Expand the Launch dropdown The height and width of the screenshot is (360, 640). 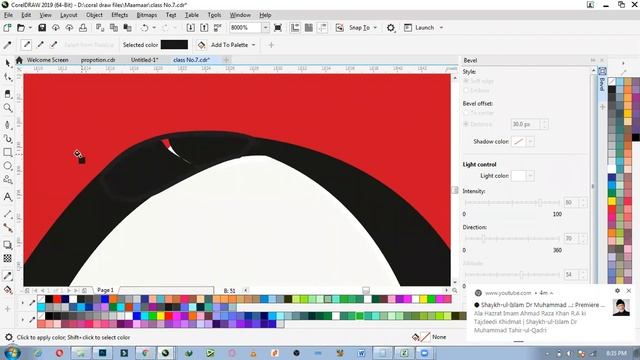pyautogui.click(x=441, y=28)
